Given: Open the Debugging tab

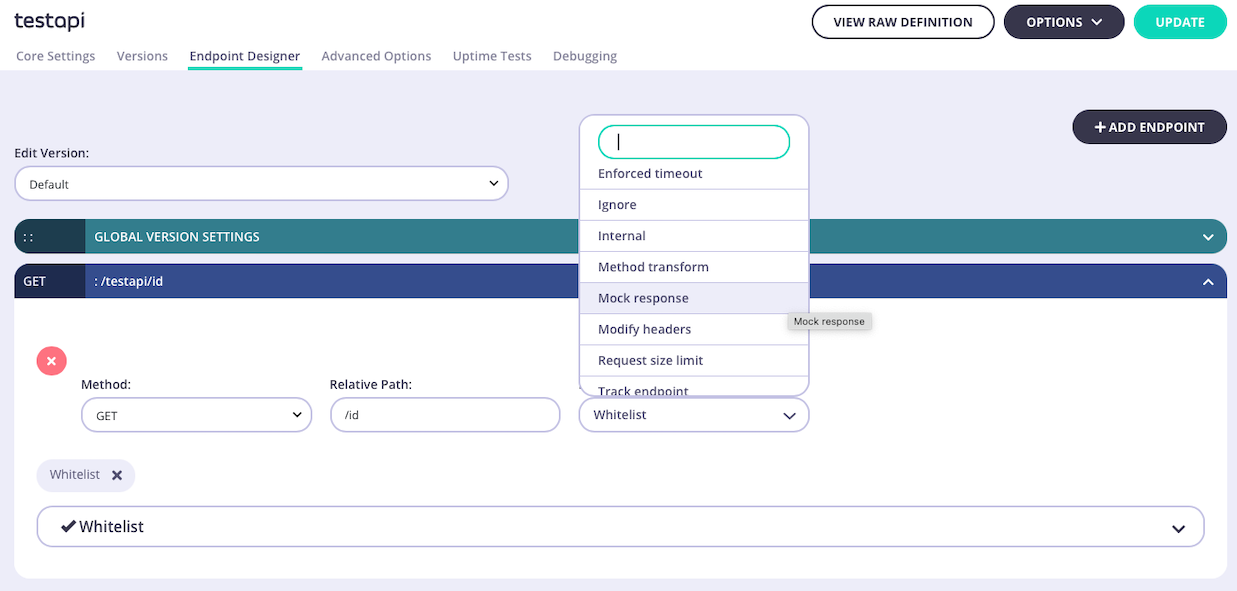Looking at the screenshot, I should click(x=584, y=56).
